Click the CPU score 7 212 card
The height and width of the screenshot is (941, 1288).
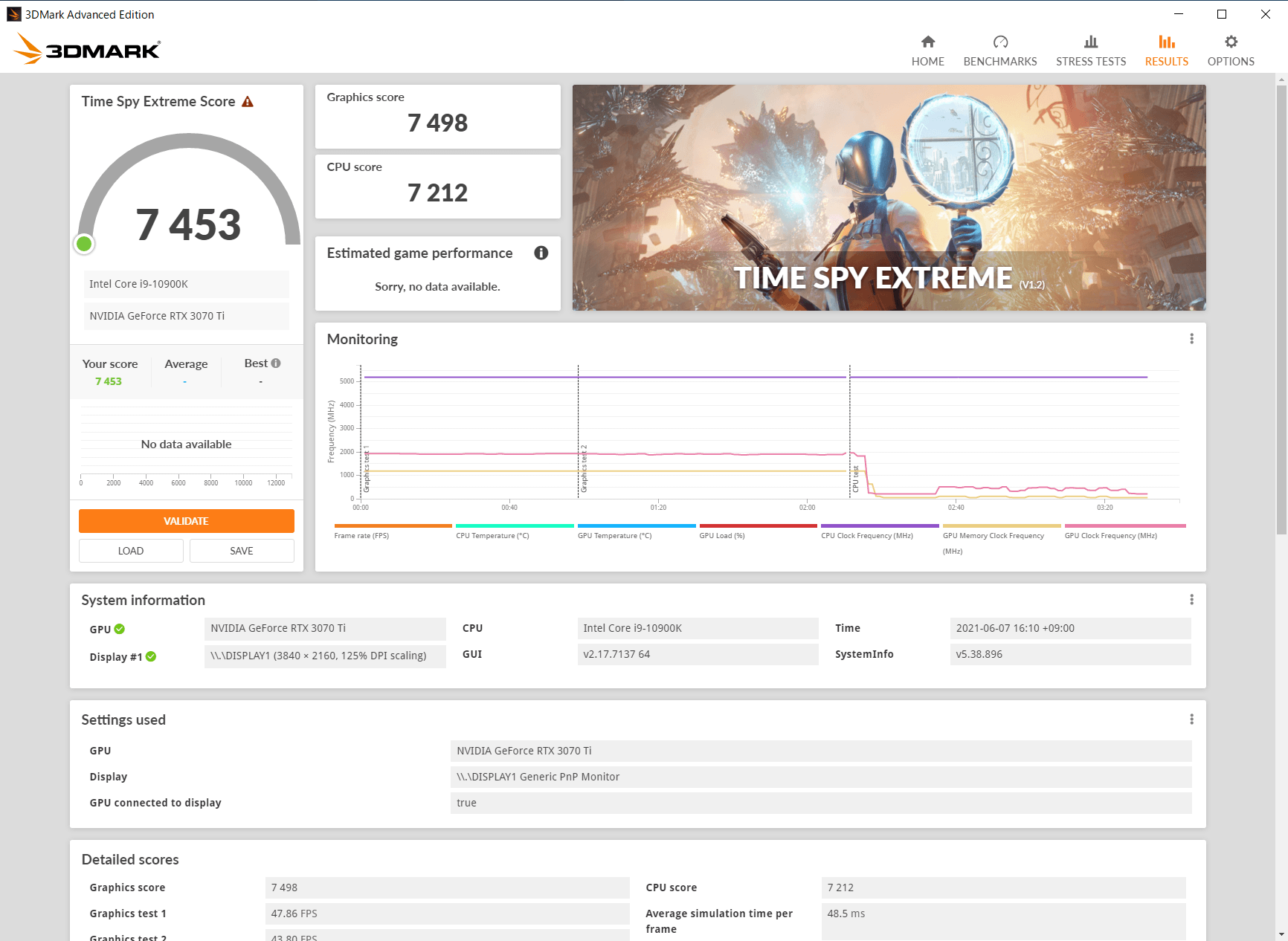[x=437, y=187]
